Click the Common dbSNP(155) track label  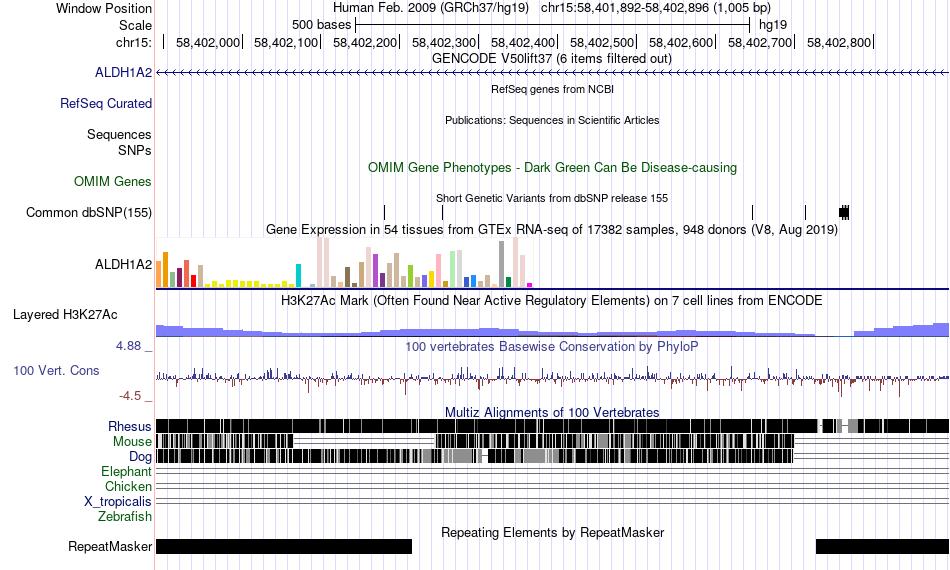89,213
